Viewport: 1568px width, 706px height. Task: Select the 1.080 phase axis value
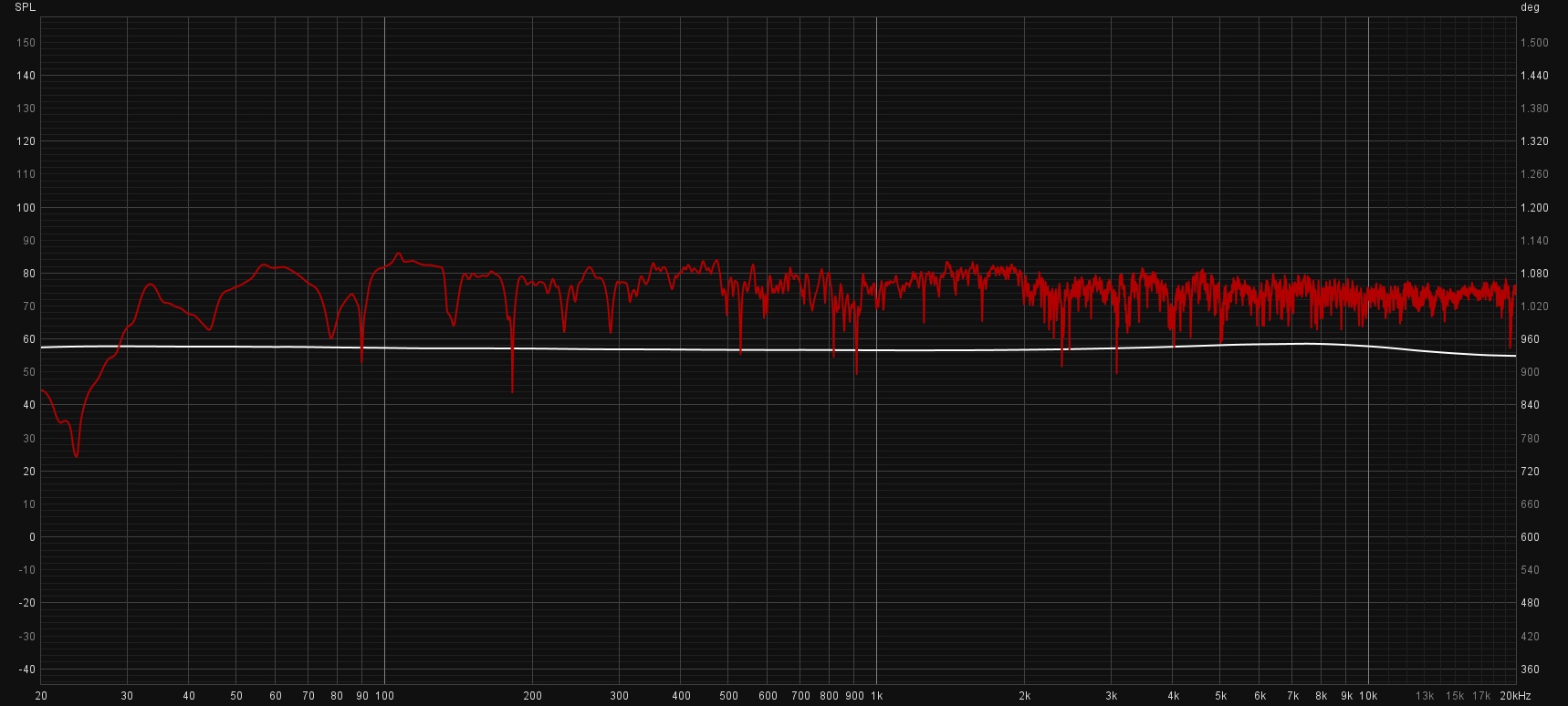click(x=1534, y=274)
